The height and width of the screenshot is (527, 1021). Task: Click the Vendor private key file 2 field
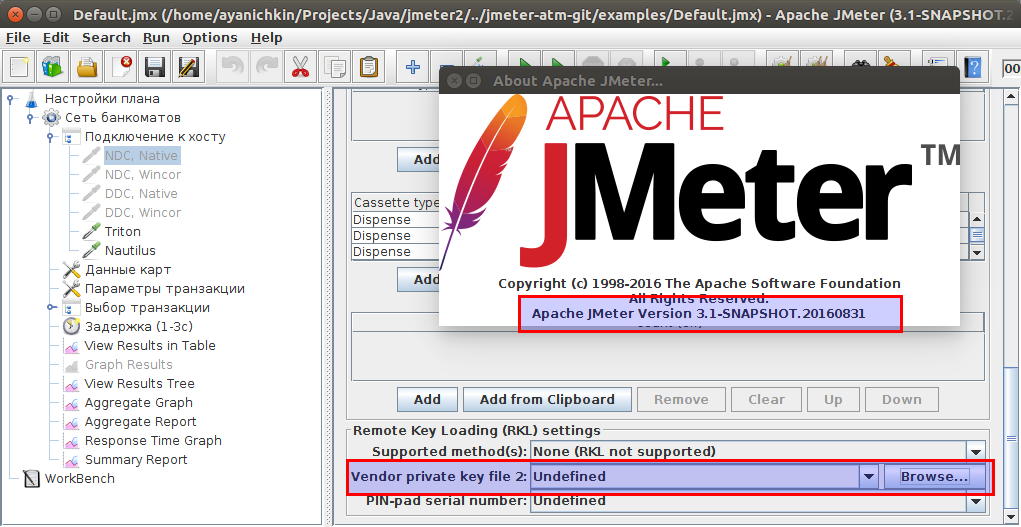695,477
